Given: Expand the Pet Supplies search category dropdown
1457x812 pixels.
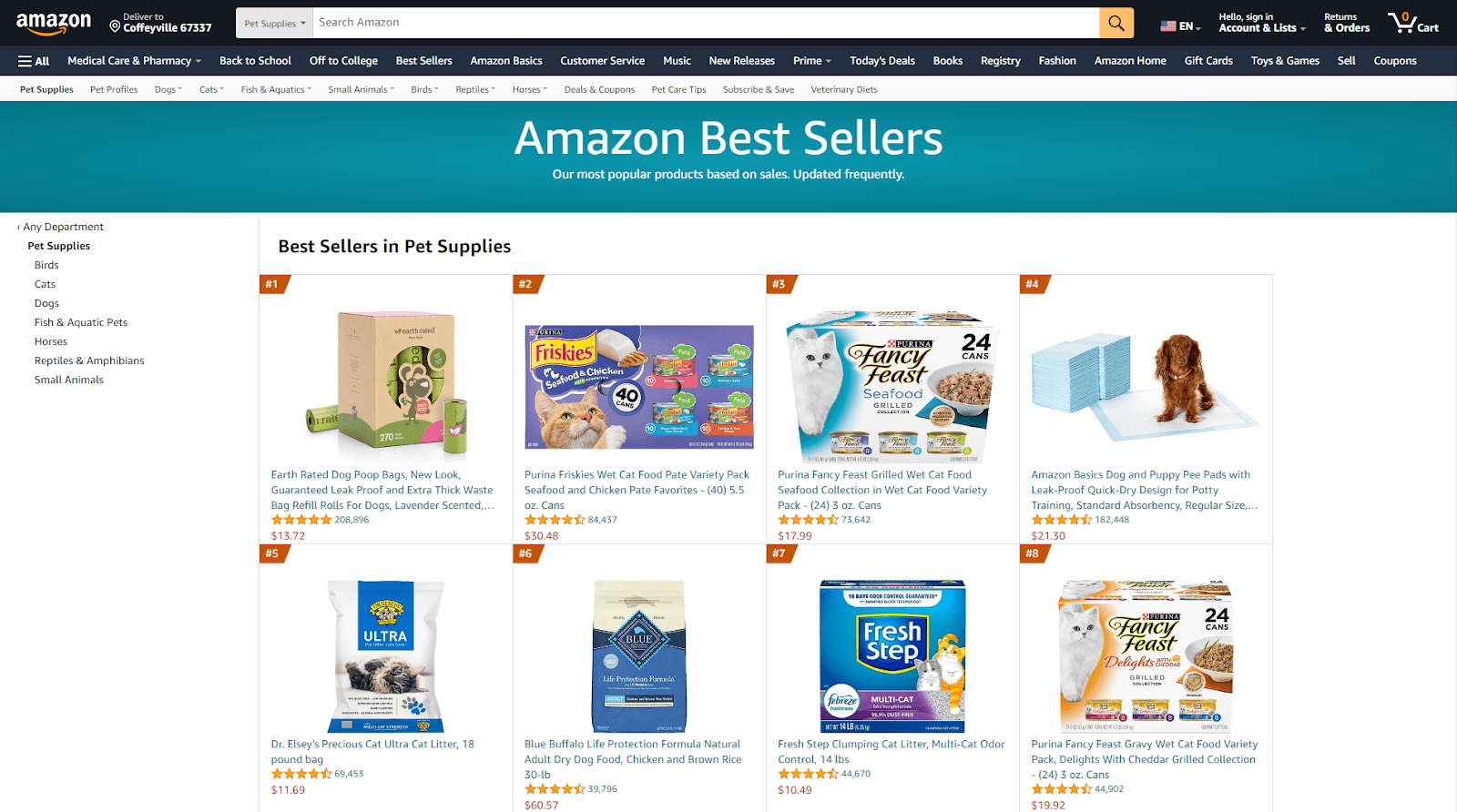Looking at the screenshot, I should pyautogui.click(x=274, y=24).
